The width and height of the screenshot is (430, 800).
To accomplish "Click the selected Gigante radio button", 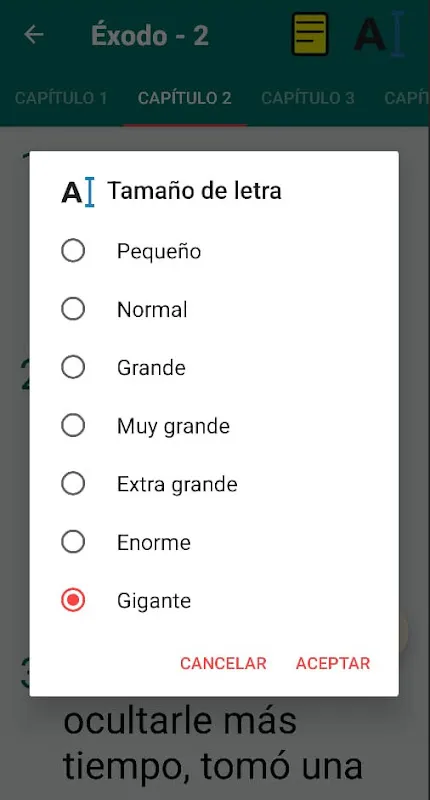I will tap(73, 600).
